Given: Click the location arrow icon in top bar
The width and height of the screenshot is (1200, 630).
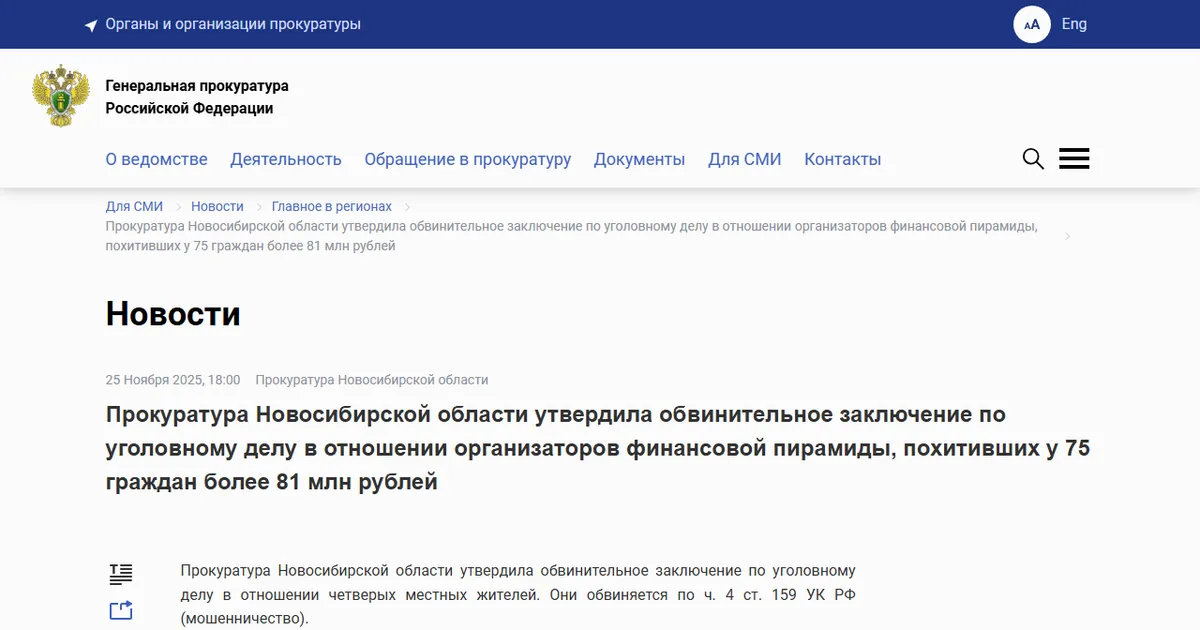Looking at the screenshot, I should point(91,25).
